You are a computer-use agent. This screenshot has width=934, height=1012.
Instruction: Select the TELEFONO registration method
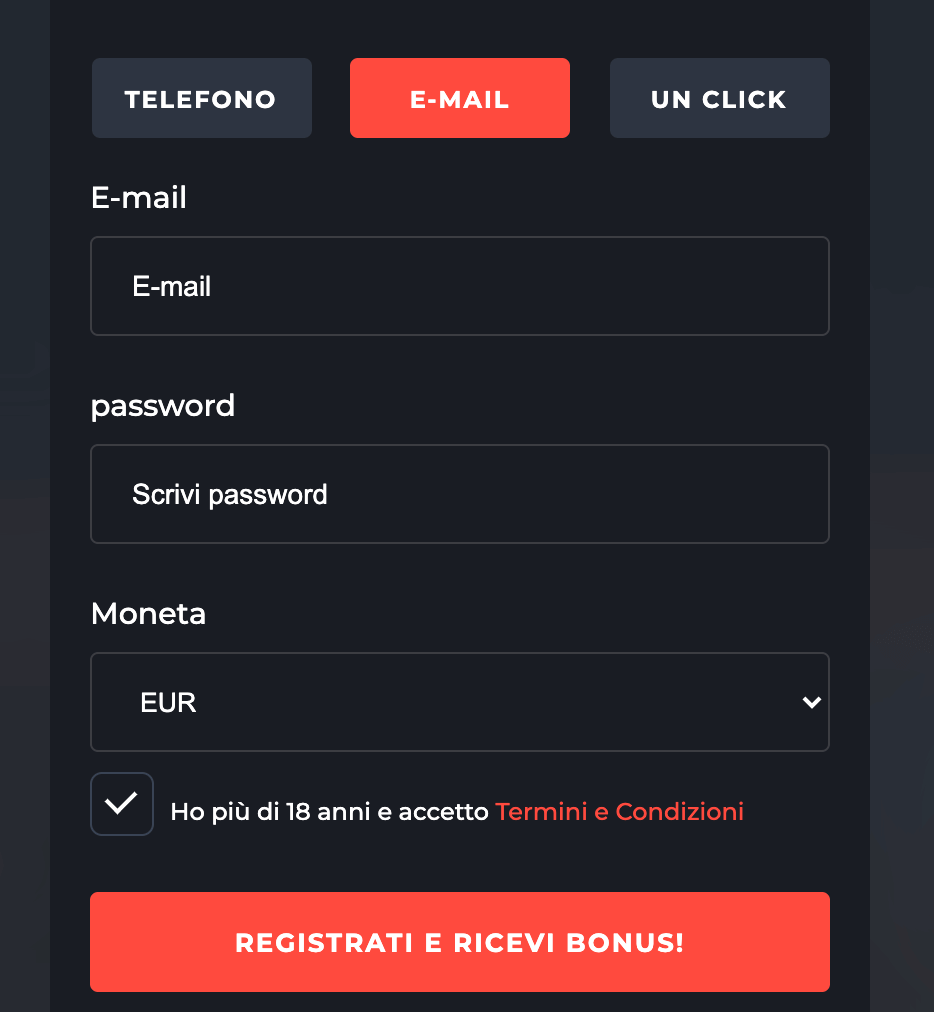tap(201, 97)
